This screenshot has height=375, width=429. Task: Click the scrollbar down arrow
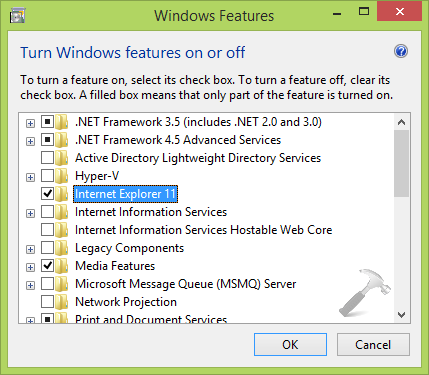[402, 314]
